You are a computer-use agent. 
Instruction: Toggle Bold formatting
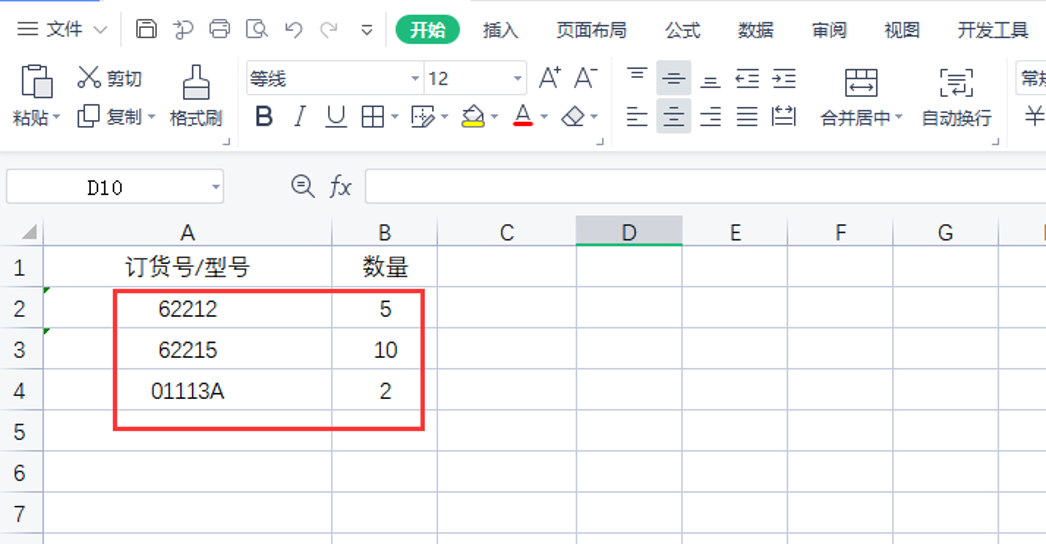click(x=264, y=117)
